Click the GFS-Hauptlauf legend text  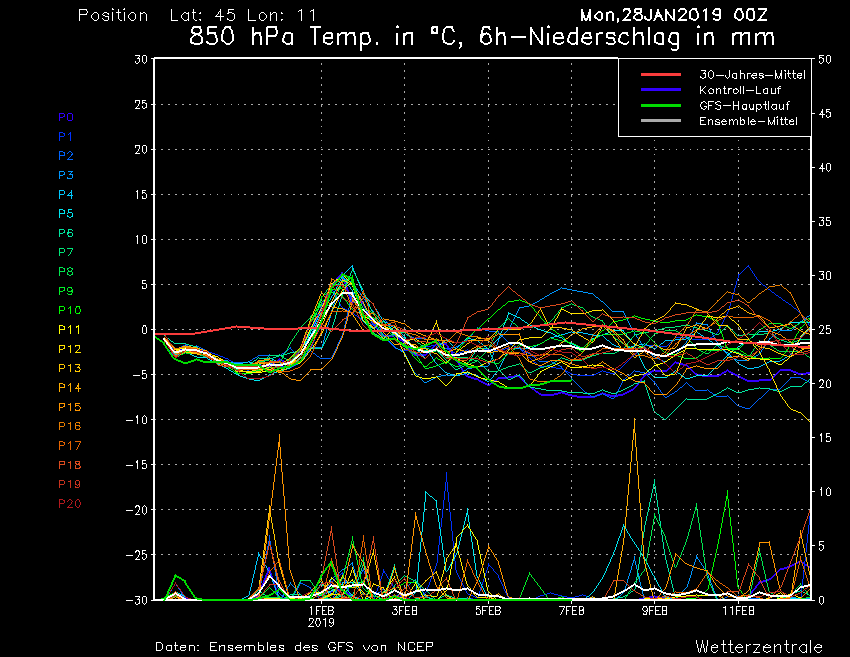point(744,106)
